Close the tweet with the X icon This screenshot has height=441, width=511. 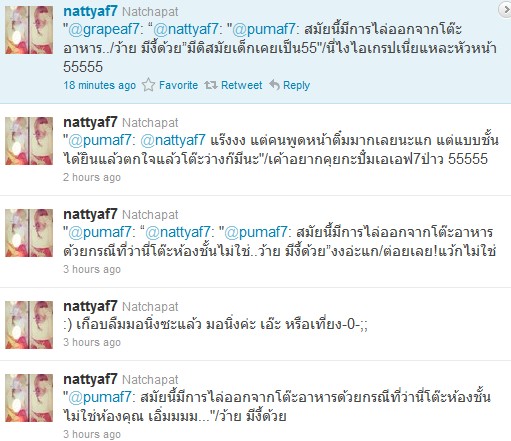coord(506,10)
